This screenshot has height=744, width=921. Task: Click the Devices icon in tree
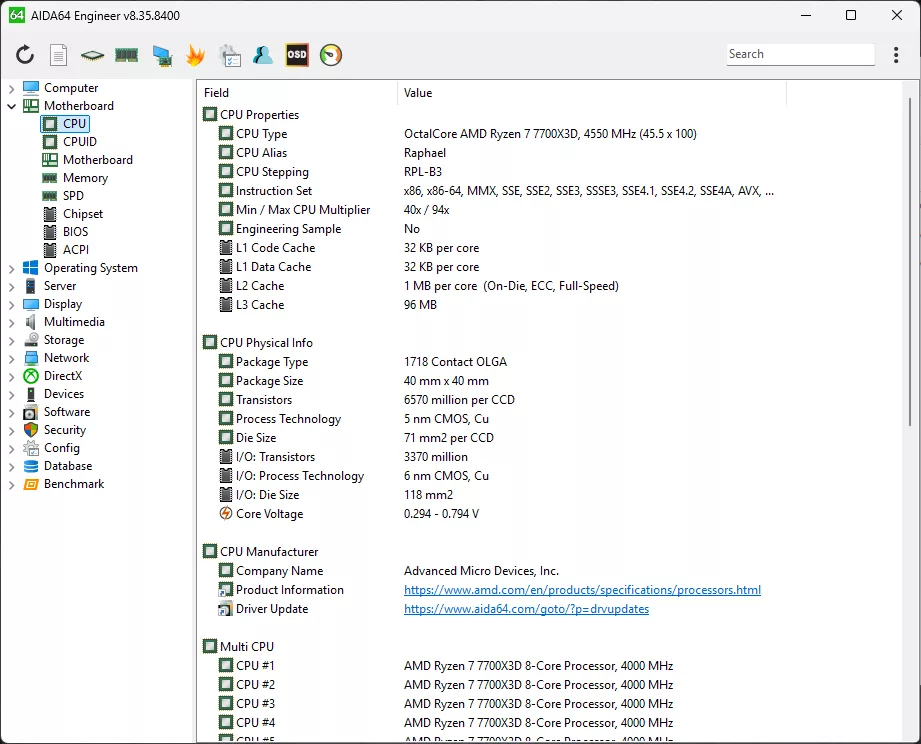point(31,394)
